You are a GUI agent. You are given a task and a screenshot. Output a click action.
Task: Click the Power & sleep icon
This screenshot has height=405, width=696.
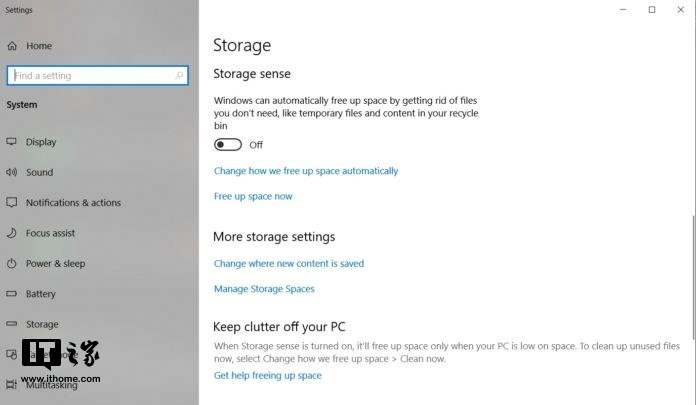click(12, 263)
